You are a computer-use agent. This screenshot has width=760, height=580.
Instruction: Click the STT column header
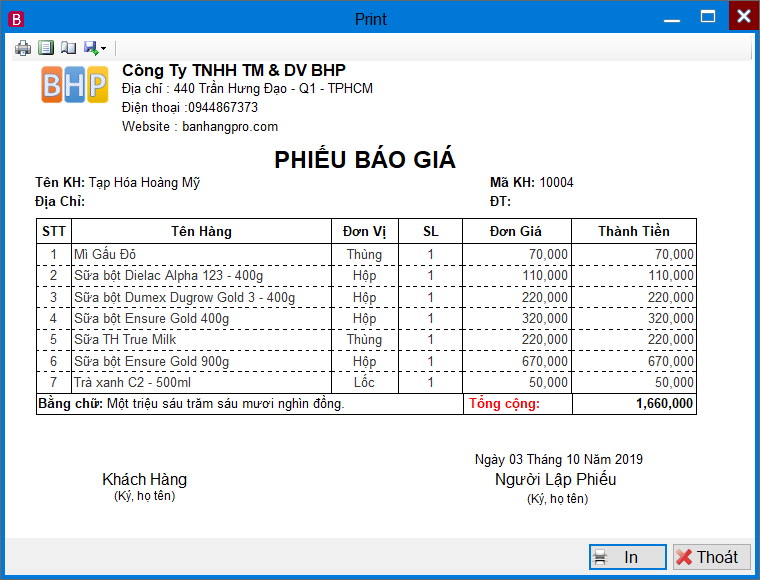pos(54,231)
